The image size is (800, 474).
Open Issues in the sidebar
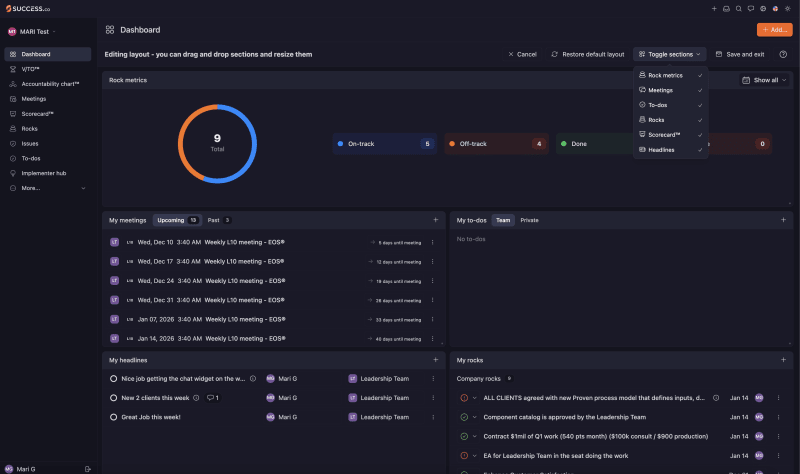[47, 143]
